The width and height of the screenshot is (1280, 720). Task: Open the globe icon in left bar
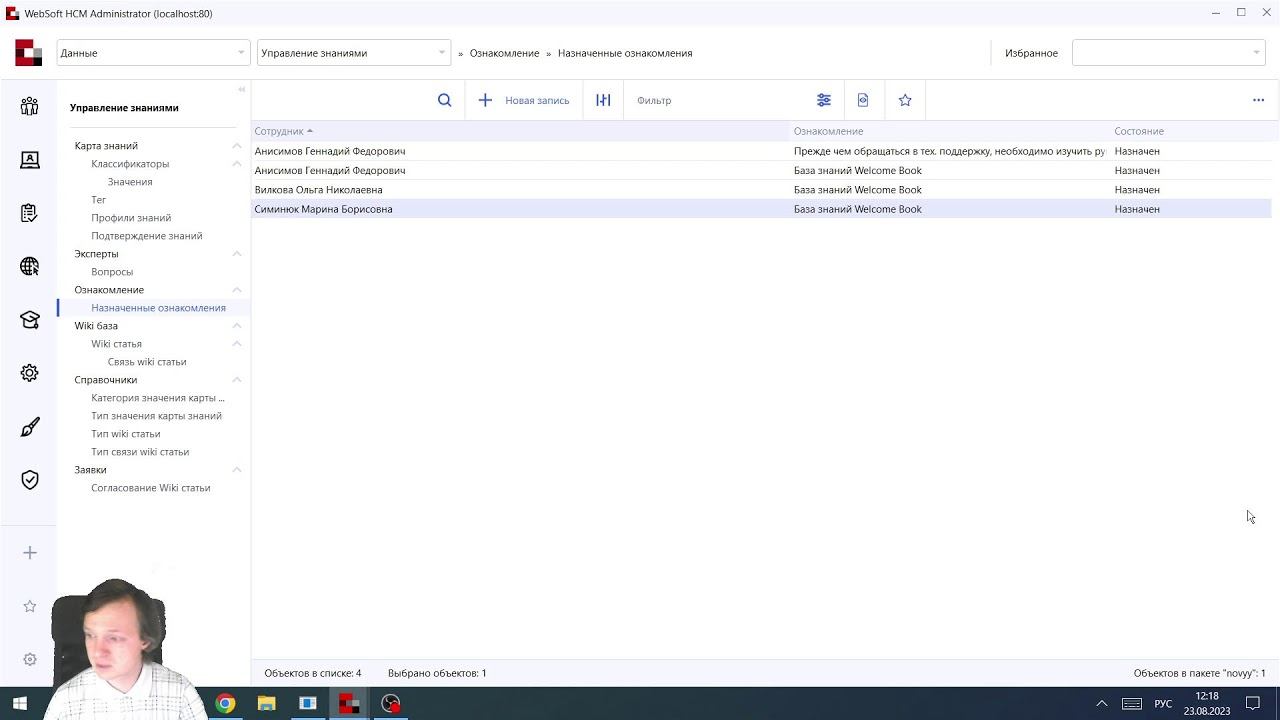coord(30,266)
